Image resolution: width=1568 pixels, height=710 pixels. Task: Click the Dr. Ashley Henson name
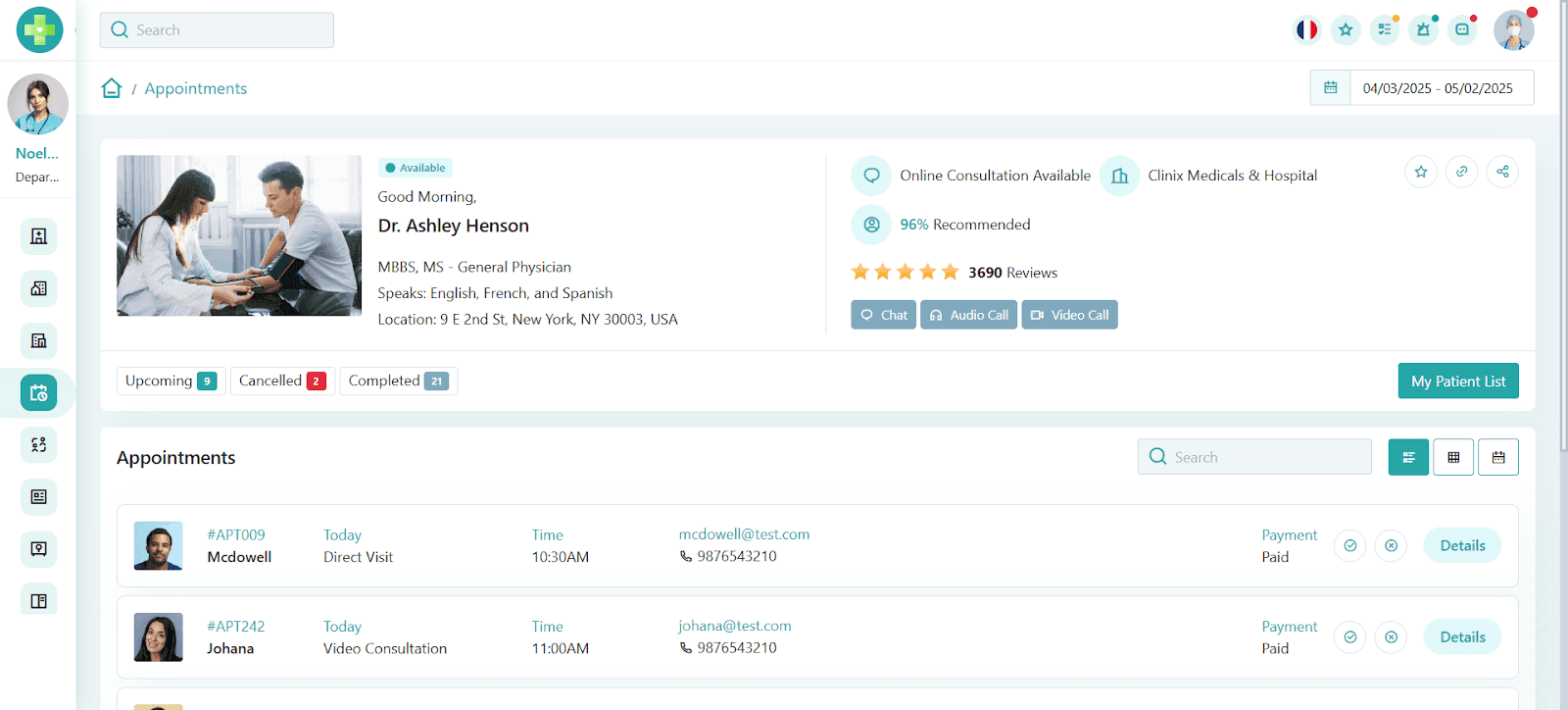tap(454, 226)
